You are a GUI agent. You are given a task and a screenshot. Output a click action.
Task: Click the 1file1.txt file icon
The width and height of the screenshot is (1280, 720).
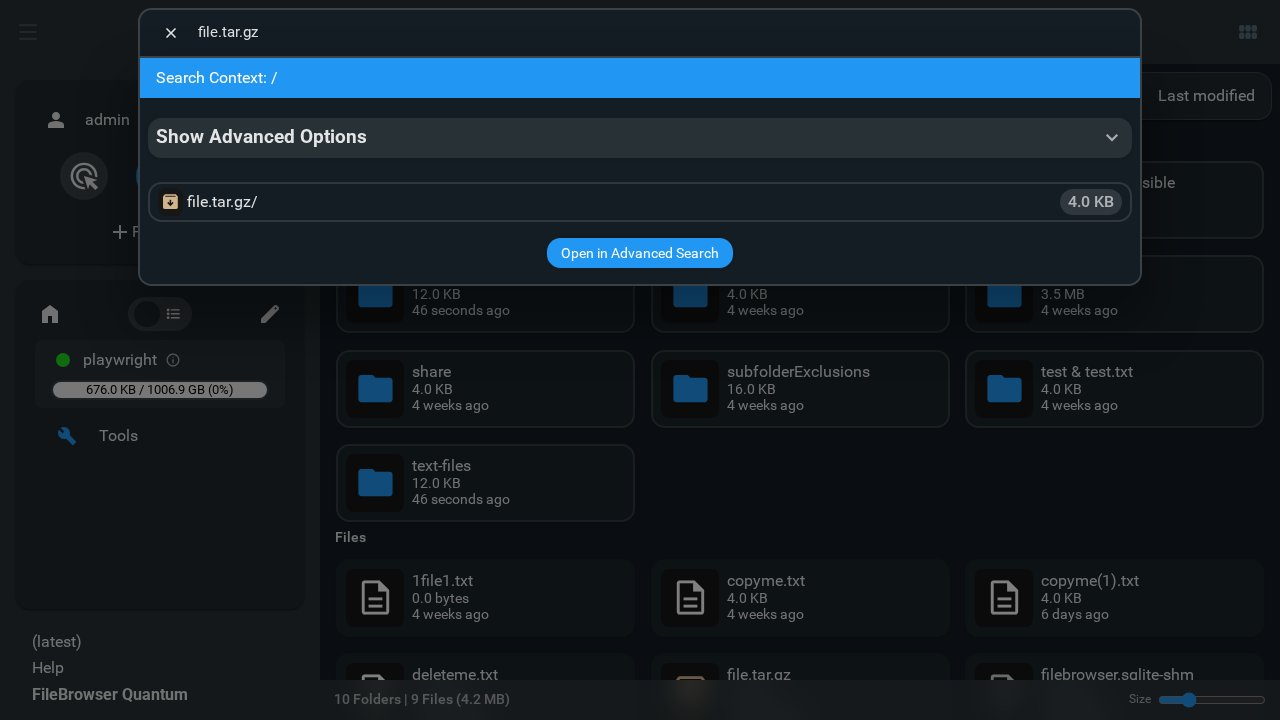(x=375, y=598)
